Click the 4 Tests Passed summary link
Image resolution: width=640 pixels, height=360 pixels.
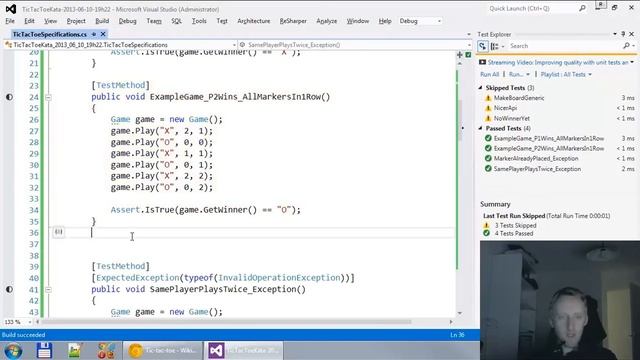(514, 233)
